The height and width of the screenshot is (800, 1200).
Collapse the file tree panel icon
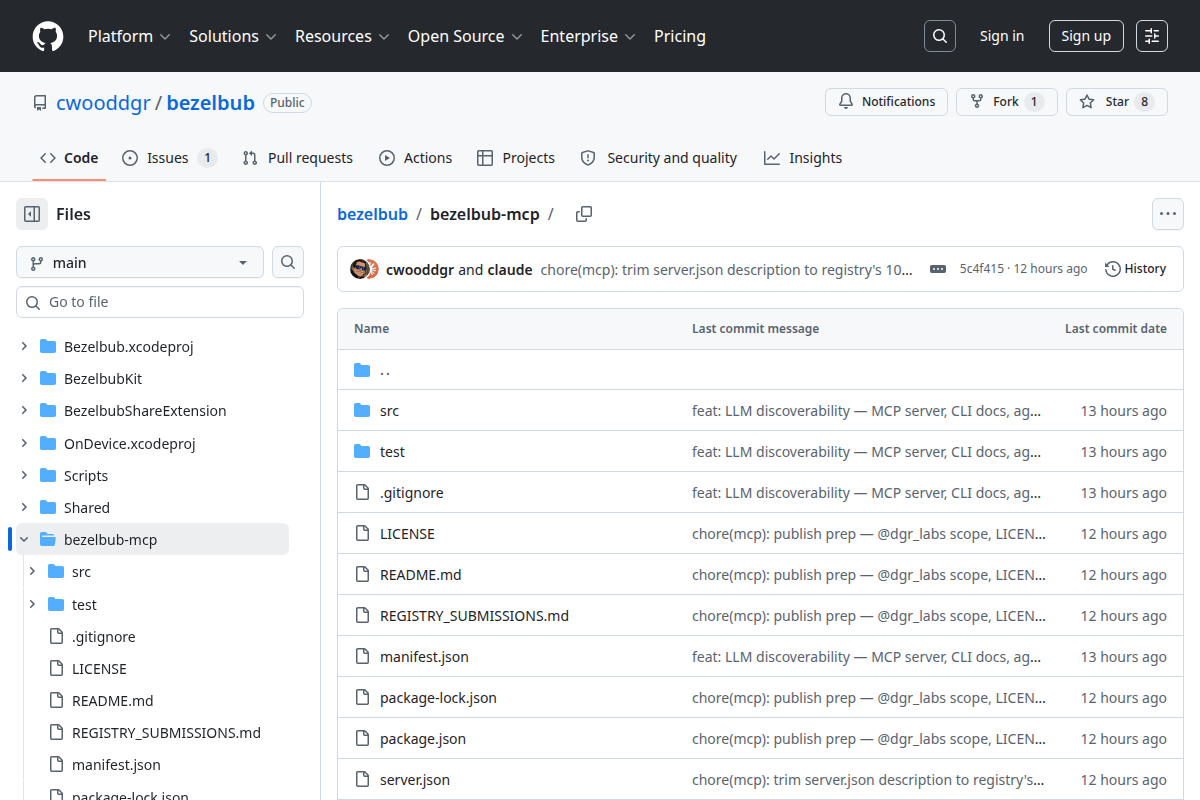32,214
